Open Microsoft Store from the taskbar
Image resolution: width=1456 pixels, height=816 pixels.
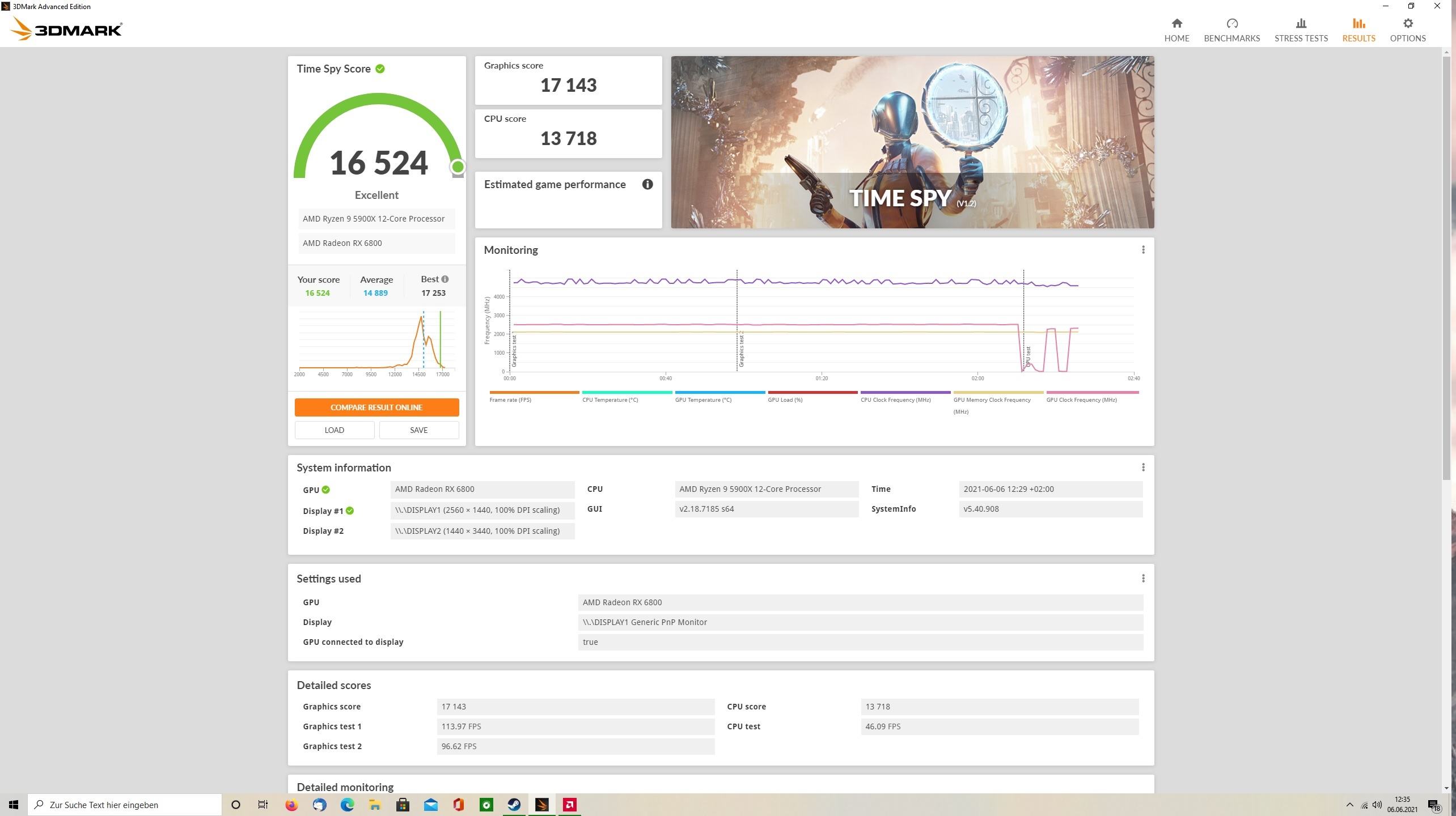(403, 805)
